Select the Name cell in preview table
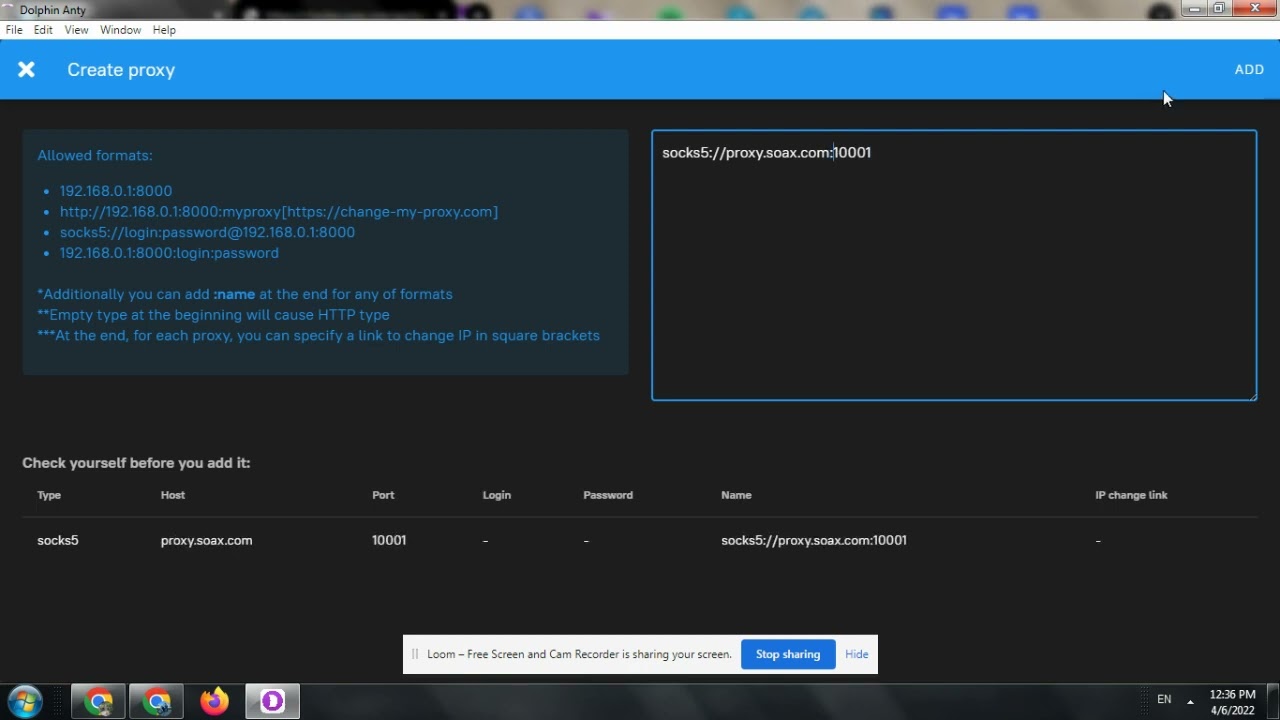The width and height of the screenshot is (1280, 720). coord(814,540)
